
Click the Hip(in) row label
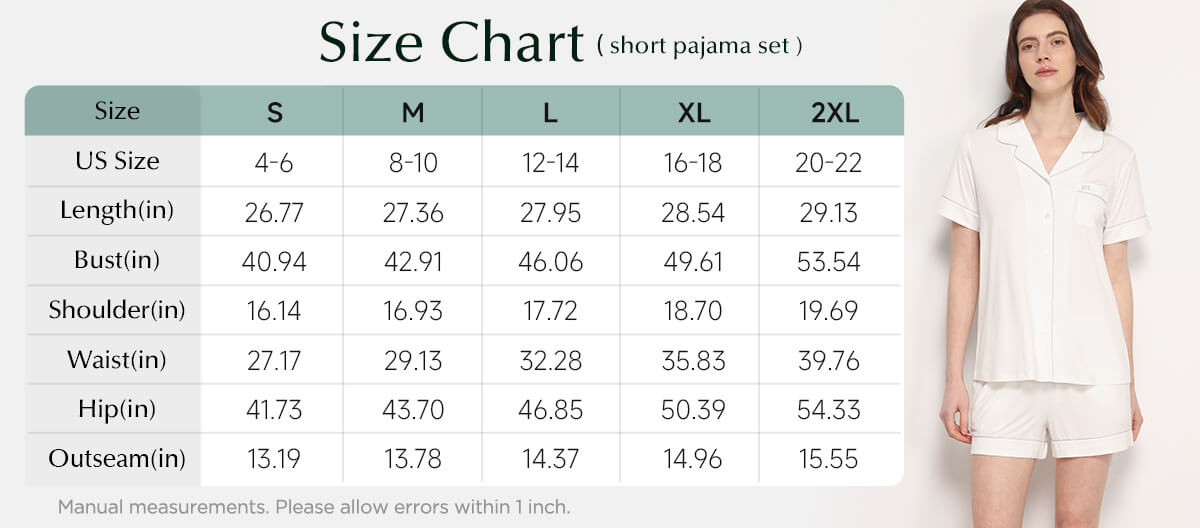coord(117,409)
